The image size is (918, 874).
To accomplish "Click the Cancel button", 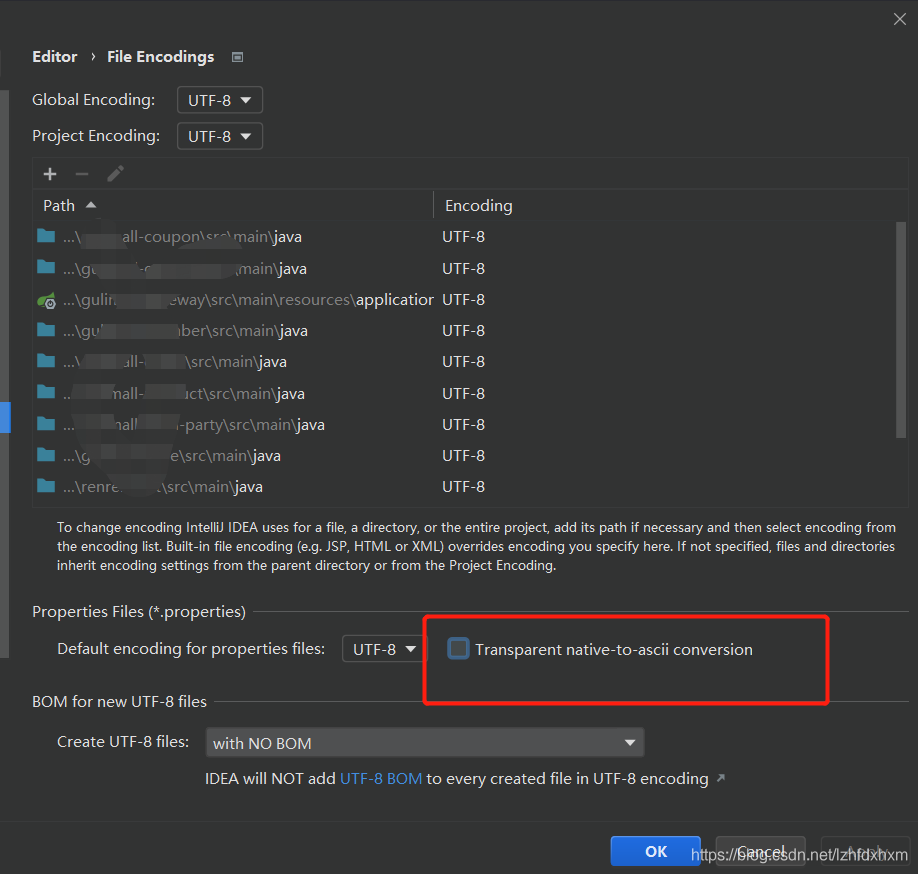I will point(760,851).
